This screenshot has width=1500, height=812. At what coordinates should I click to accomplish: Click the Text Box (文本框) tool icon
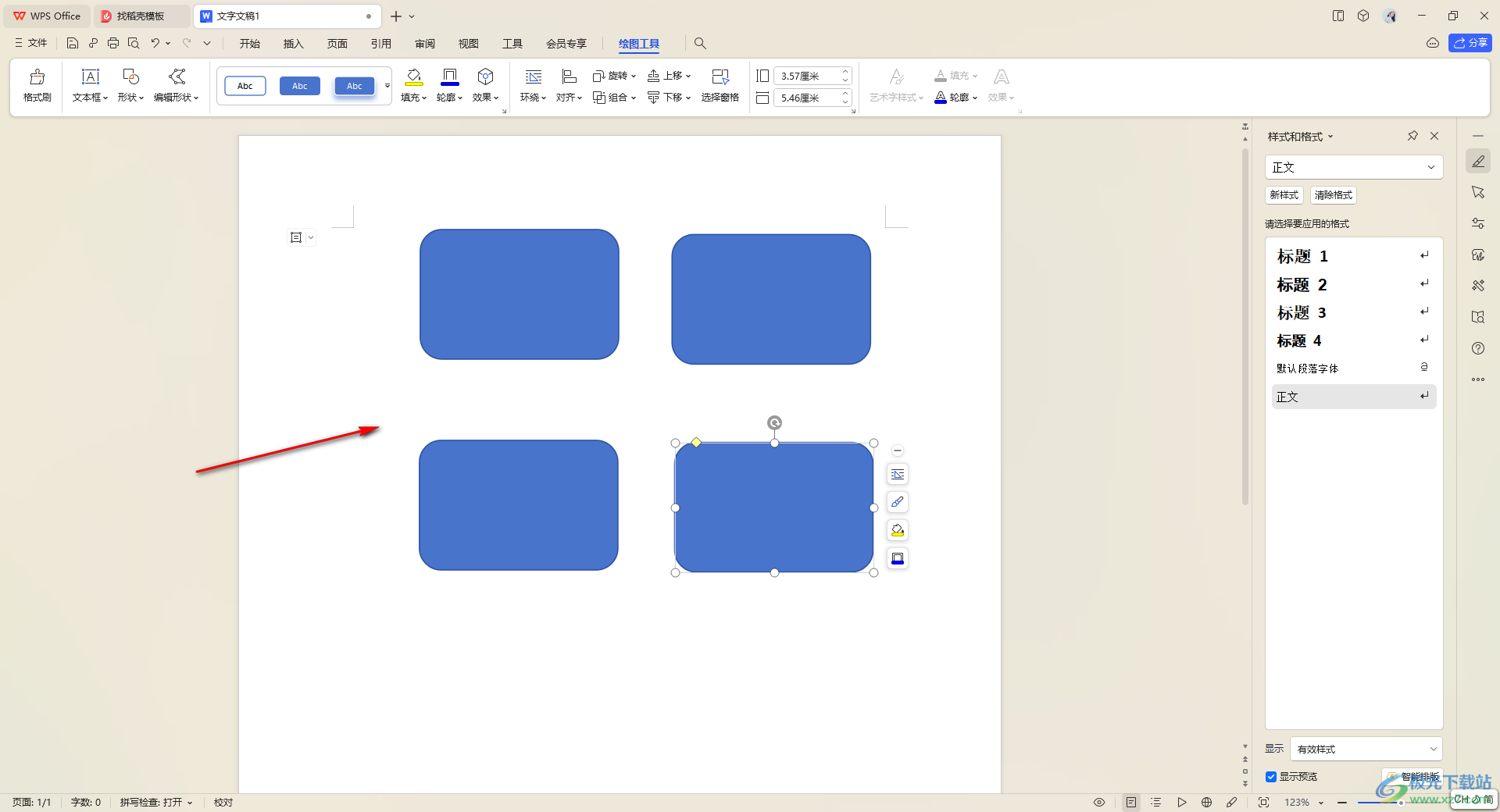coord(91,77)
